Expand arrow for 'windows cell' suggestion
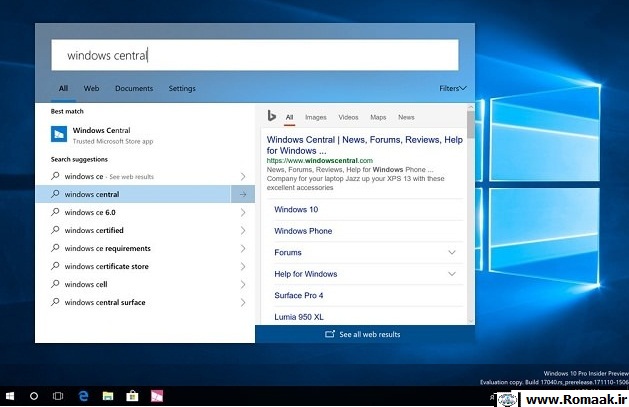 [243, 284]
